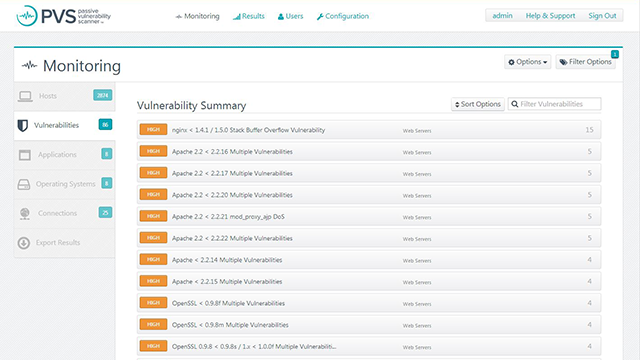Click the Applications window icon

24,155
